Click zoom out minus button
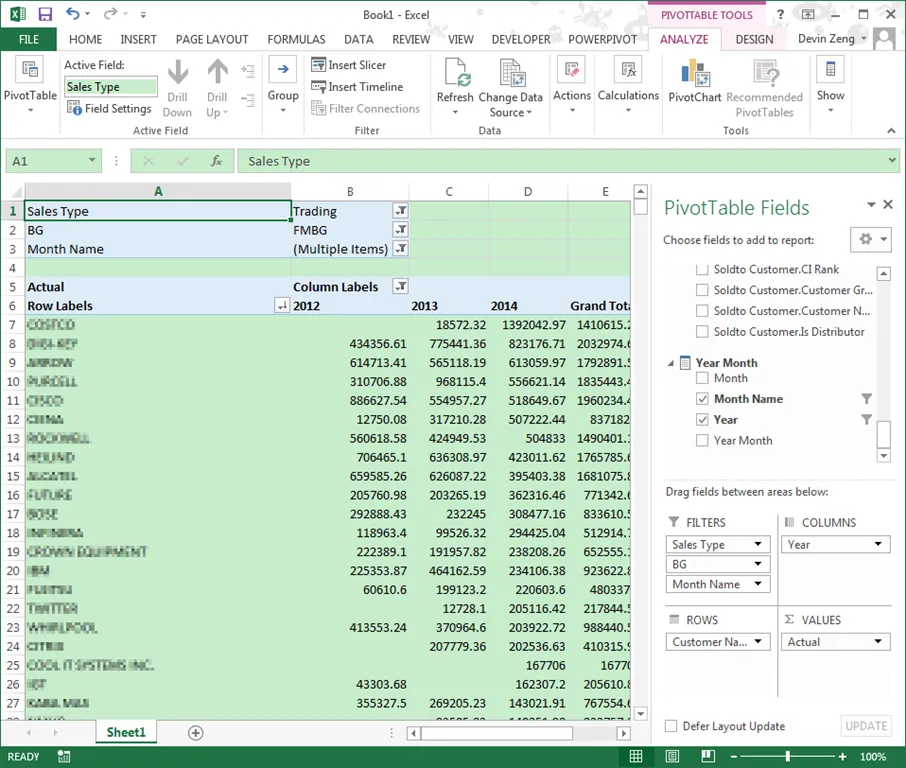 coord(734,756)
